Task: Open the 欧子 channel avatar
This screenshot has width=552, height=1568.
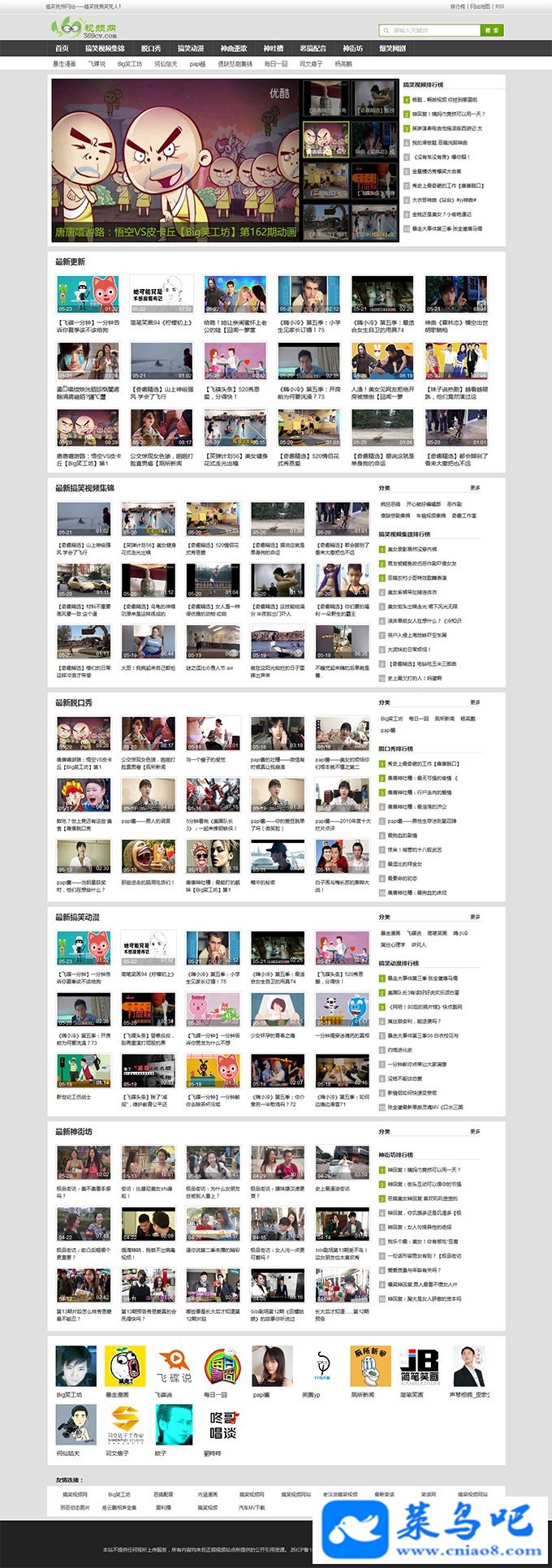Action: click(175, 1424)
